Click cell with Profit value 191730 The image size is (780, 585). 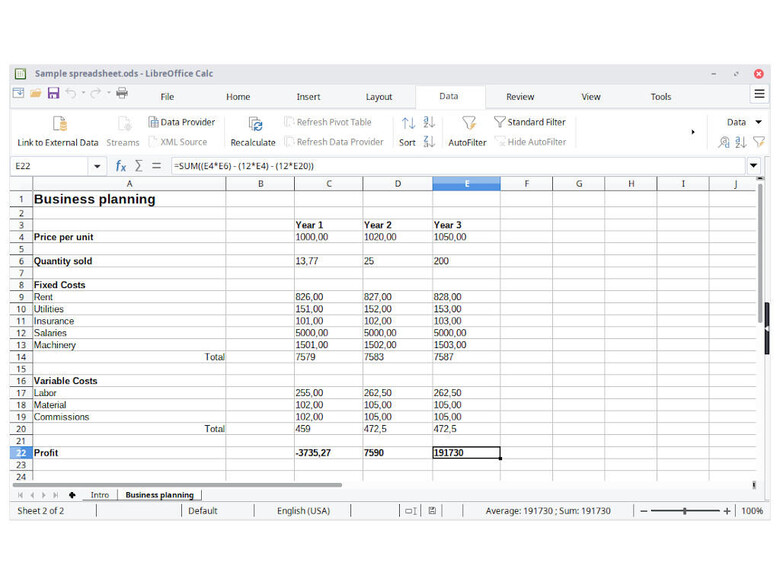(x=466, y=453)
